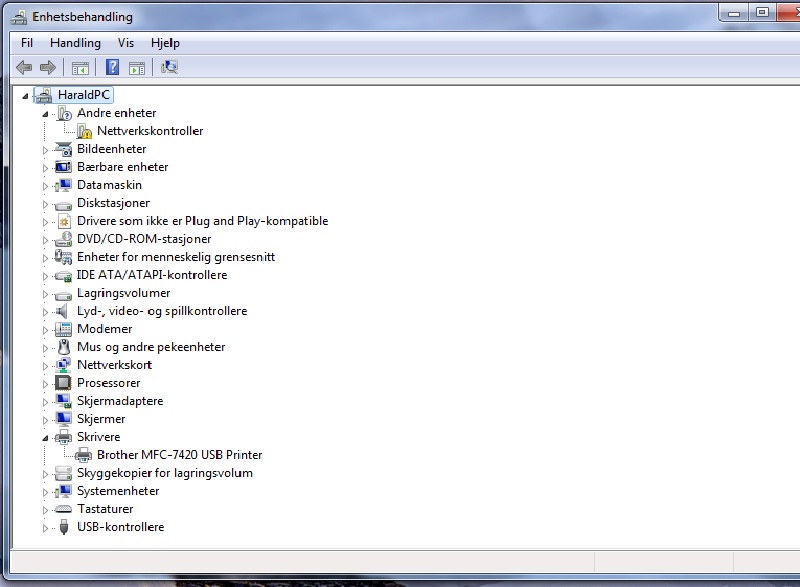800x587 pixels.
Task: Expand the USB-kontrollere arrow
Action: 45,528
